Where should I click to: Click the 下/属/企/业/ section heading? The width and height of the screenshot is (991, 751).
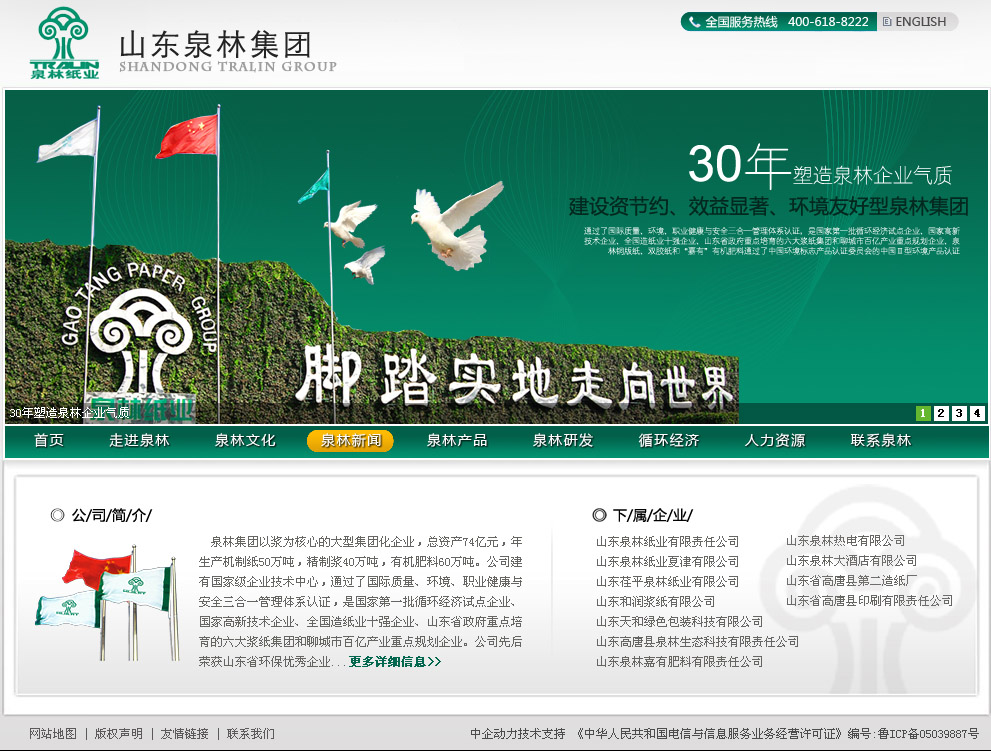[x=653, y=515]
